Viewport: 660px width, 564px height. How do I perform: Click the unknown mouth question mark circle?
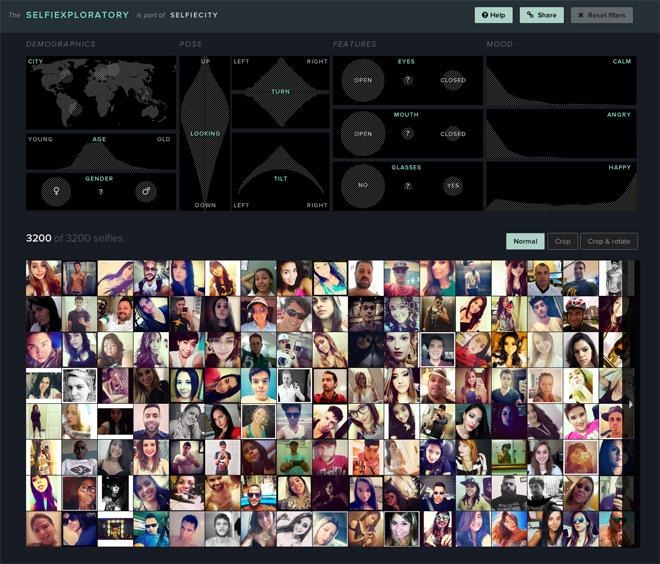(407, 133)
